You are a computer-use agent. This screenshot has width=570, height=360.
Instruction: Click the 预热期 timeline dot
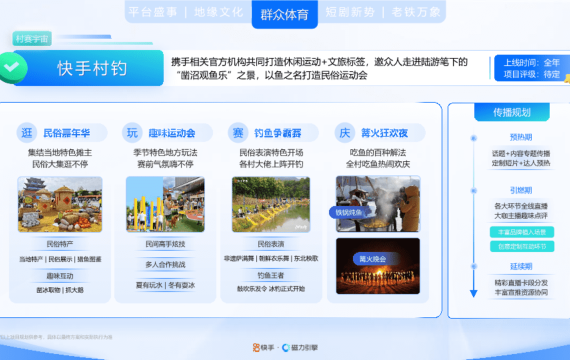[x=473, y=138]
